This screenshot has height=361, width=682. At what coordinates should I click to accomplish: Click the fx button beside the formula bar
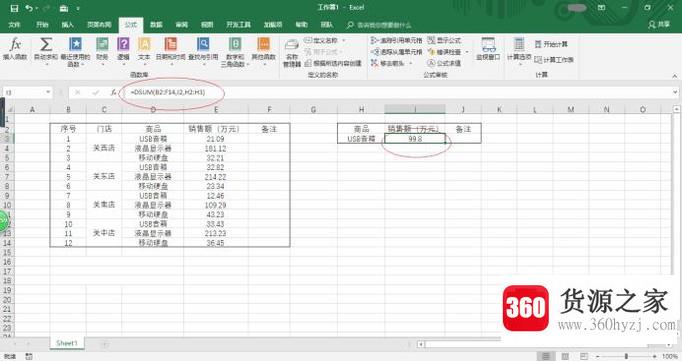coord(113,92)
